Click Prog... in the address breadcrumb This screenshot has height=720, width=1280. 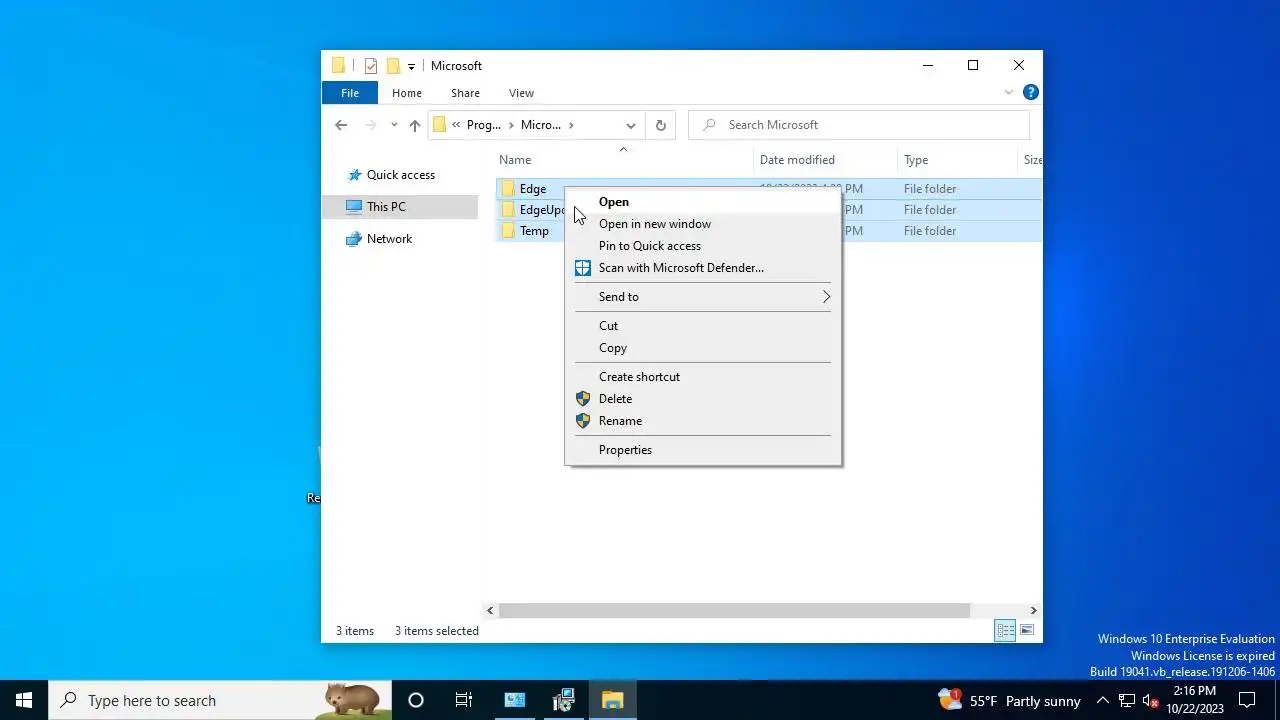[484, 125]
